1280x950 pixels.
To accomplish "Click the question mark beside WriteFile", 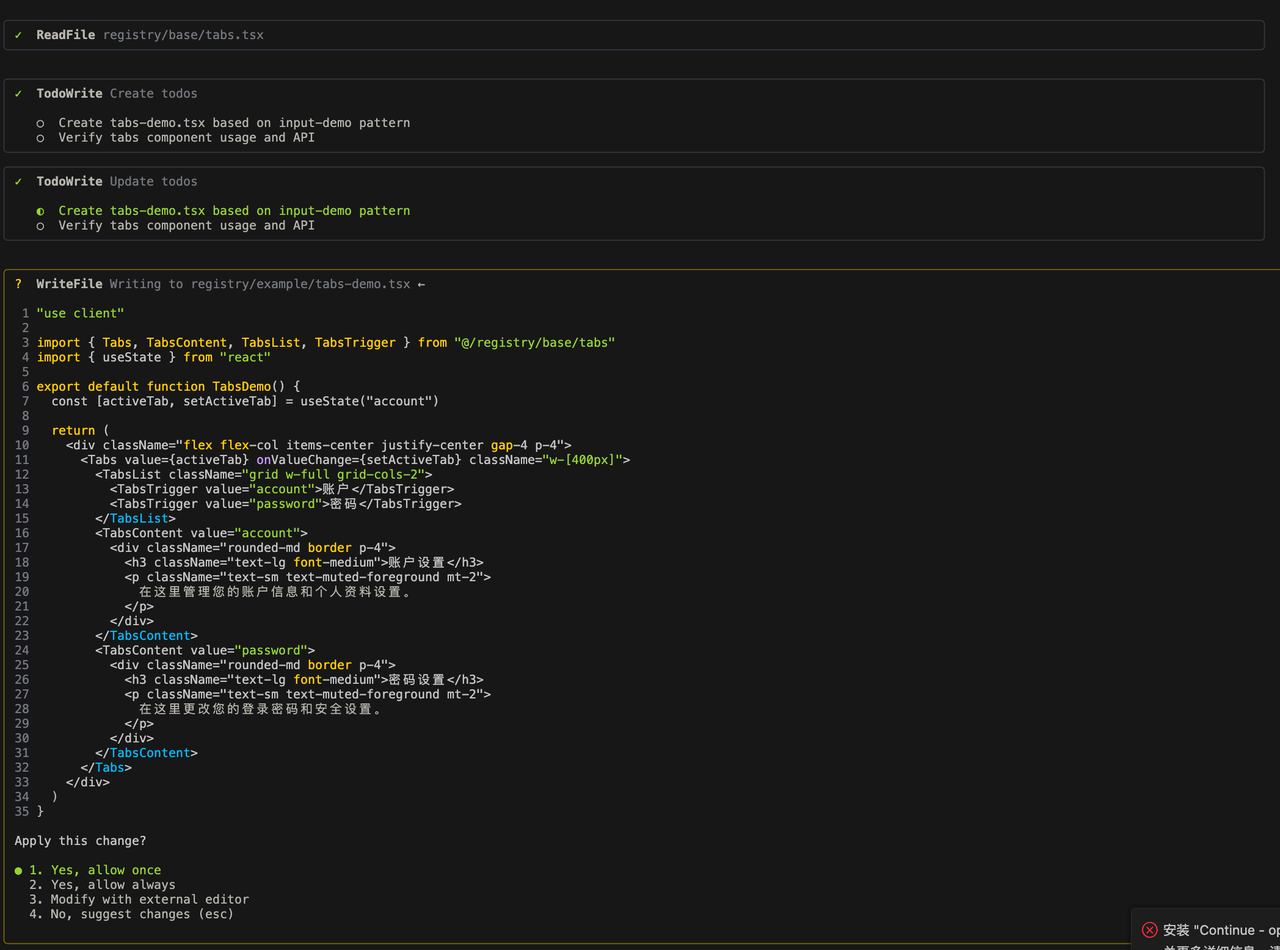I will (x=18, y=284).
